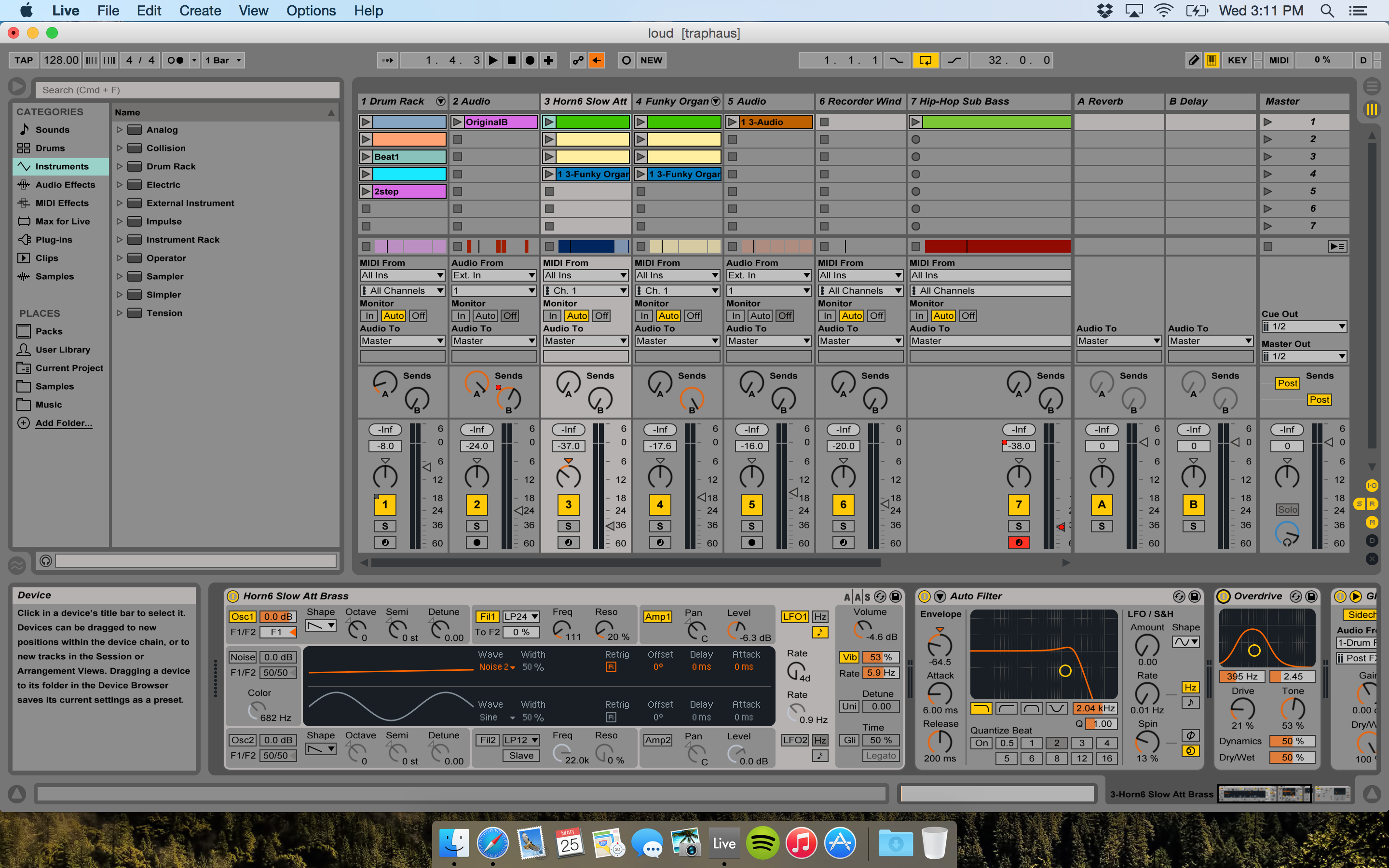The image size is (1389, 868).
Task: Launch Master scene 3
Action: click(1268, 157)
